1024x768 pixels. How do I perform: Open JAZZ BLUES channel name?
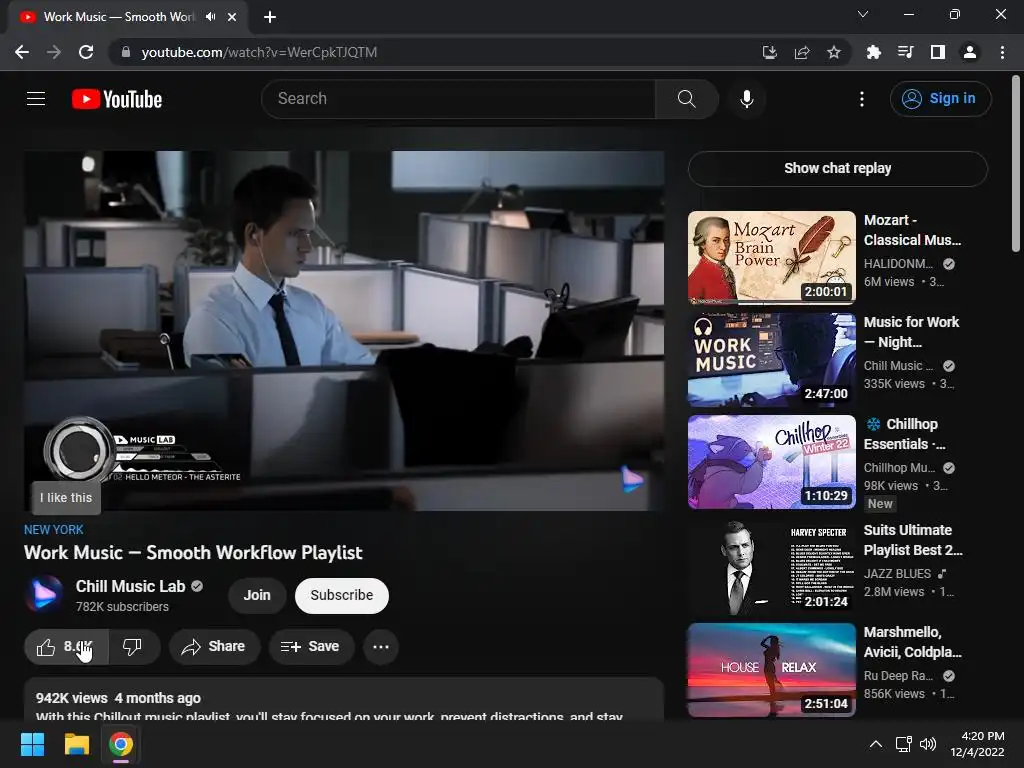tap(897, 573)
